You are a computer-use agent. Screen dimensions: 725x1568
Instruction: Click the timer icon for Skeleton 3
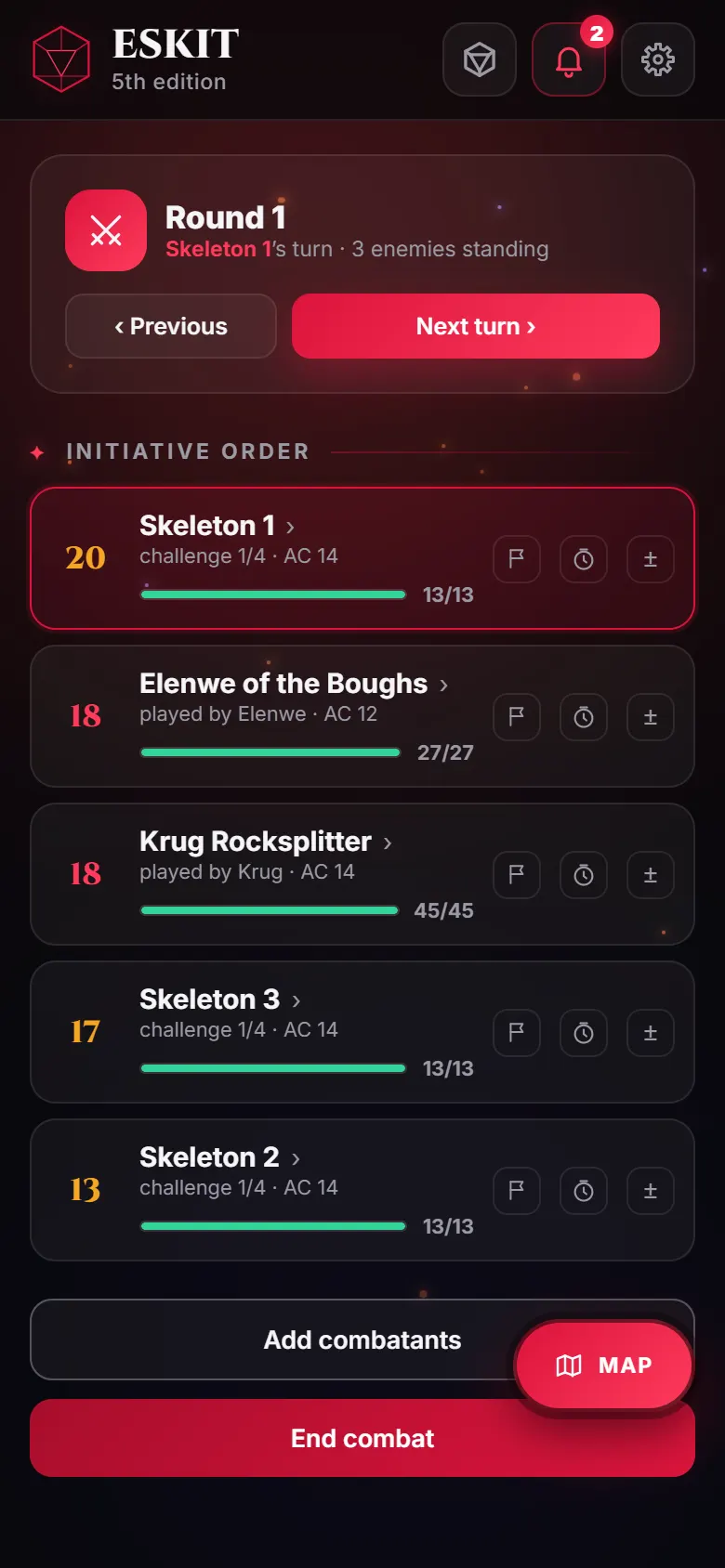click(584, 1033)
